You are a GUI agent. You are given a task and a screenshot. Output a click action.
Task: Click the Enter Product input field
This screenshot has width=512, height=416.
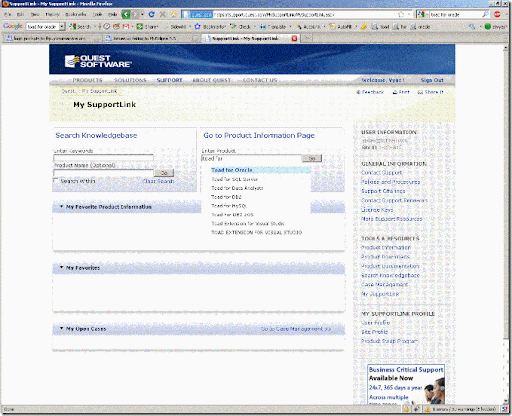251,158
